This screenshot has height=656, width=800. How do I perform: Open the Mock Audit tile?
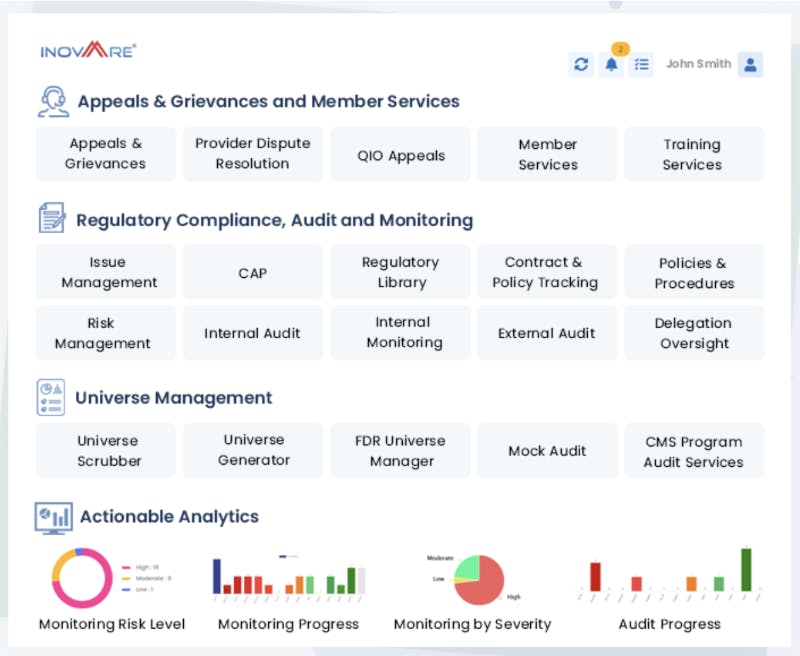pos(547,450)
